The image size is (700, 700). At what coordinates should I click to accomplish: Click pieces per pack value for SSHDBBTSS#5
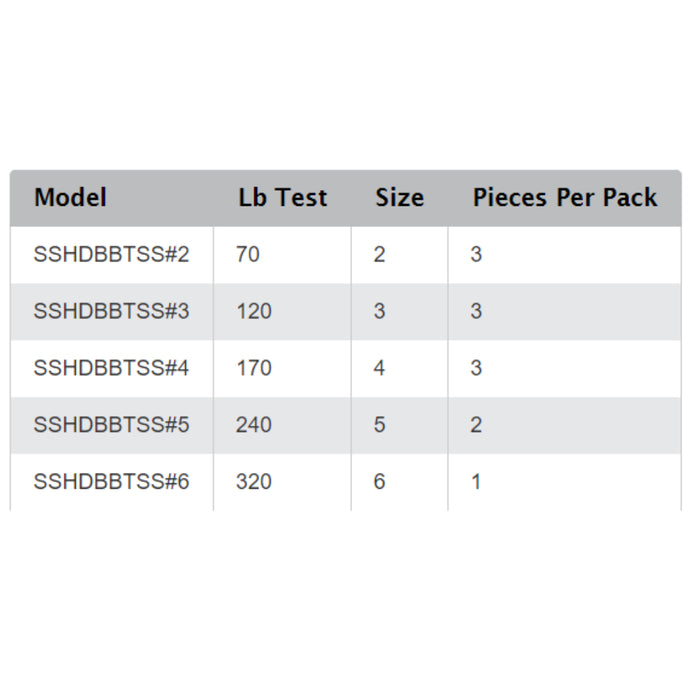(x=476, y=425)
